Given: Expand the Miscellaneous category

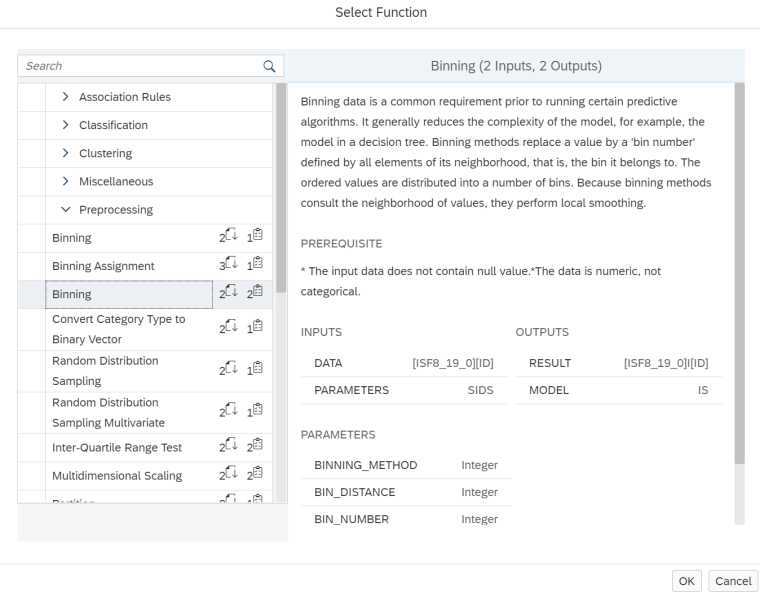Looking at the screenshot, I should (x=66, y=181).
